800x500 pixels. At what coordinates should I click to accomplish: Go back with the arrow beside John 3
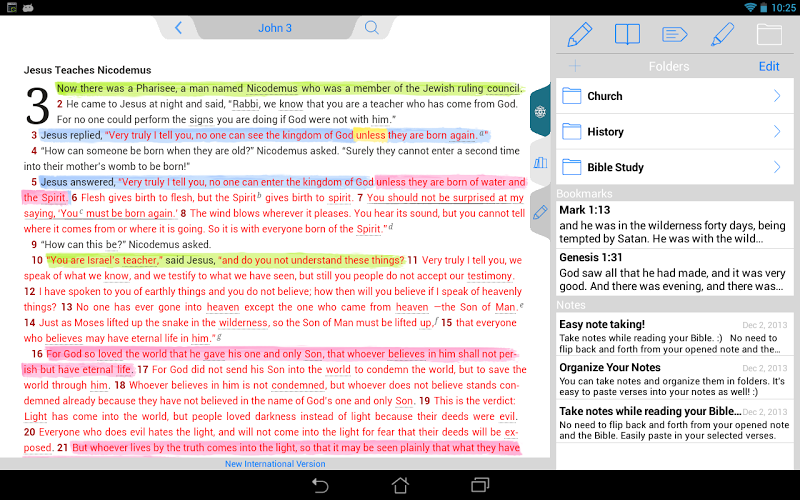(178, 28)
